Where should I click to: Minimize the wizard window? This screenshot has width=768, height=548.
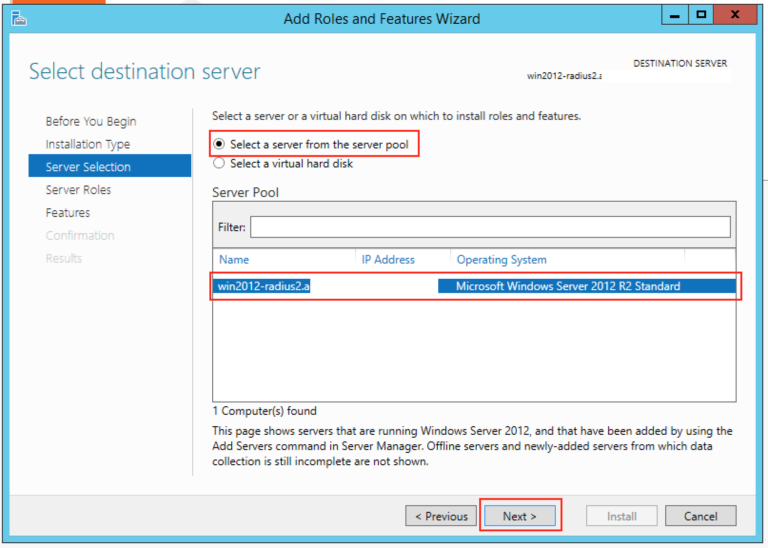click(674, 15)
